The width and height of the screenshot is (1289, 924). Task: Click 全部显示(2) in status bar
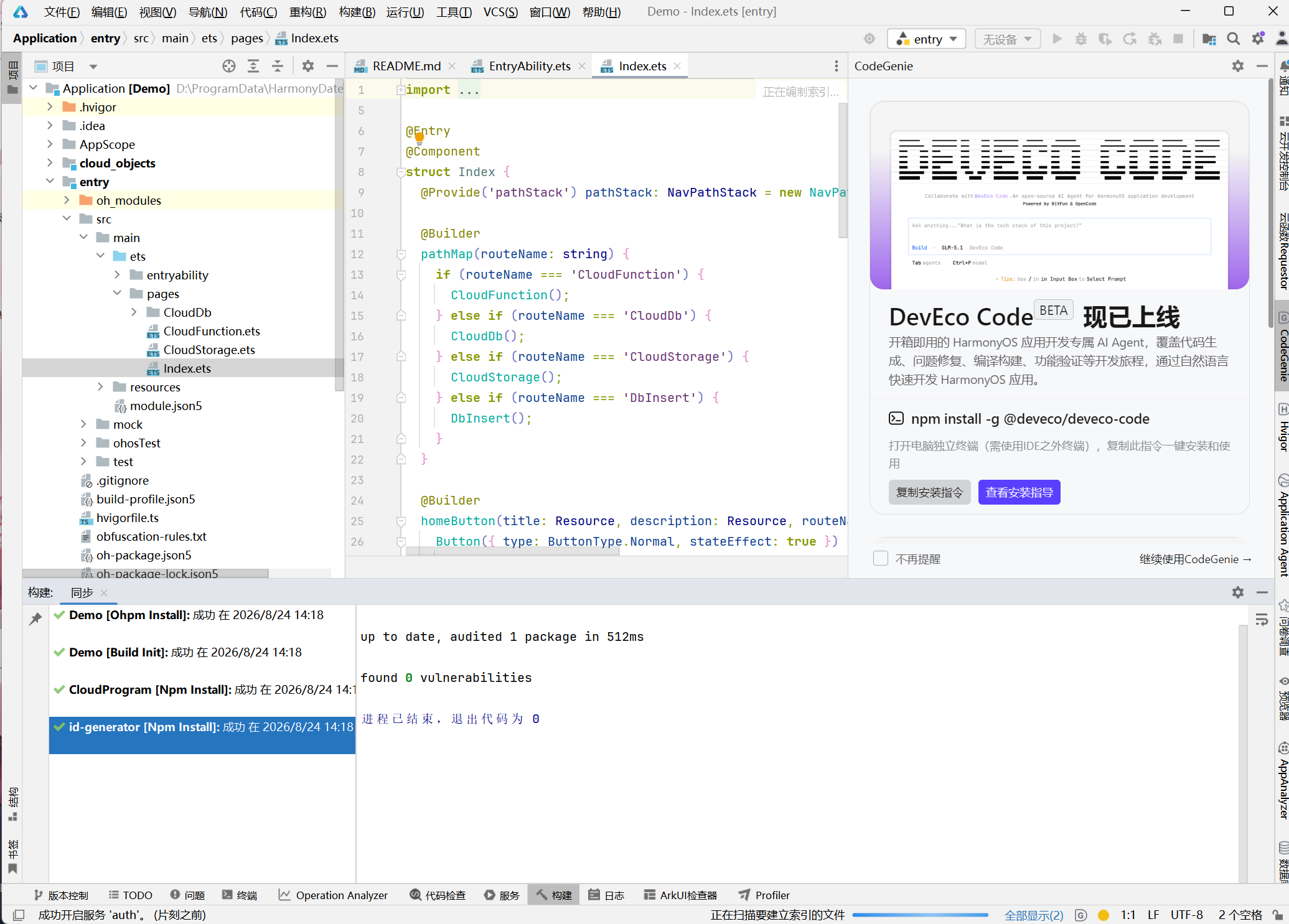(1034, 915)
